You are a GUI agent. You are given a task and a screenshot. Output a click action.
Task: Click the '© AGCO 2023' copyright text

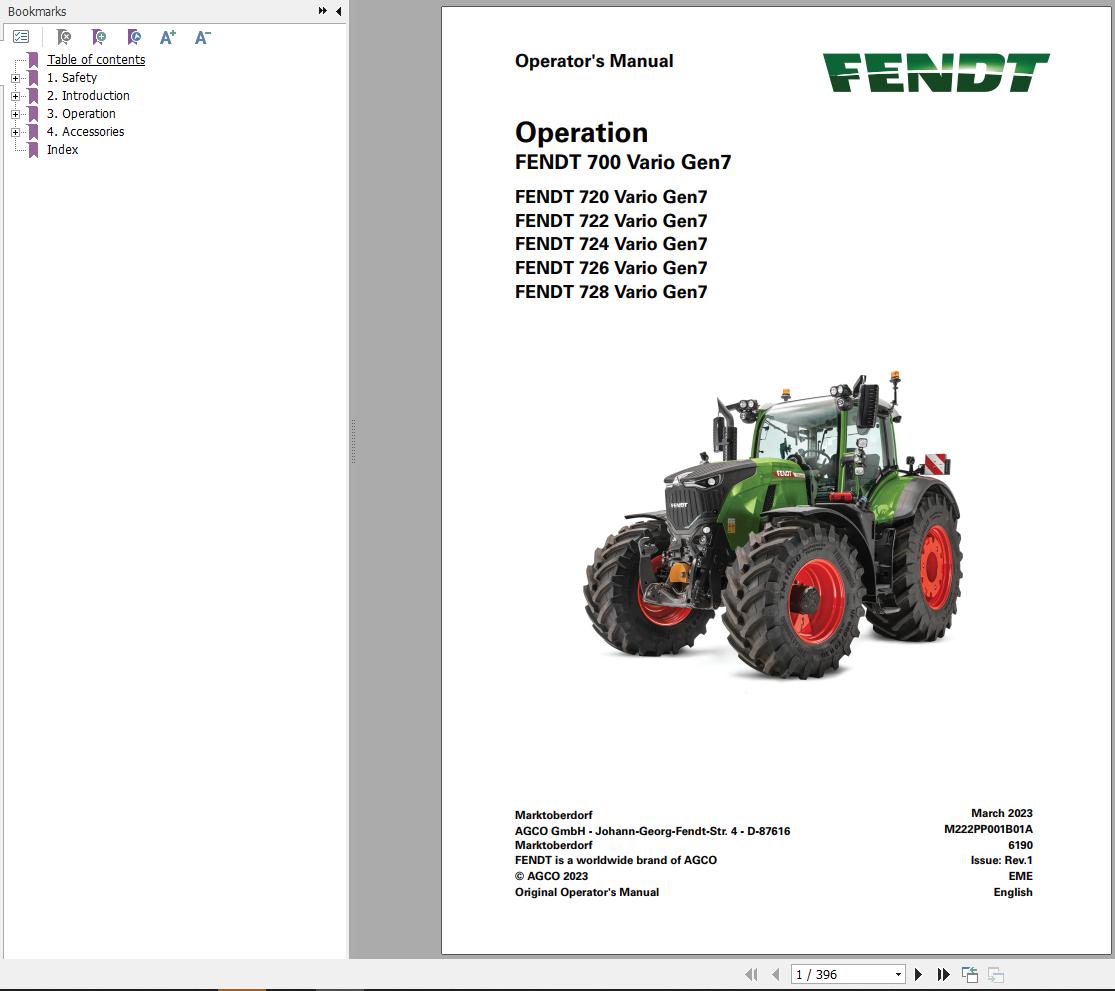pyautogui.click(x=551, y=876)
